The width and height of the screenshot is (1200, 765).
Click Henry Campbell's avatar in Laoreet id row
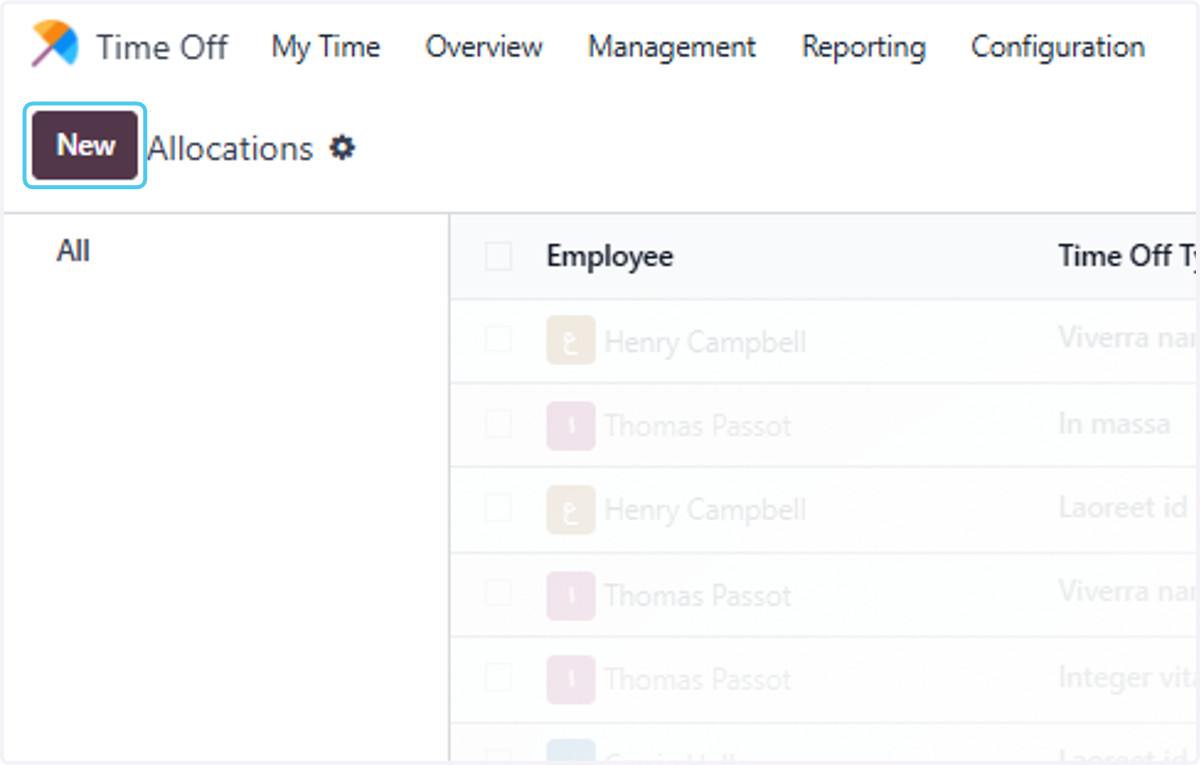coord(570,510)
